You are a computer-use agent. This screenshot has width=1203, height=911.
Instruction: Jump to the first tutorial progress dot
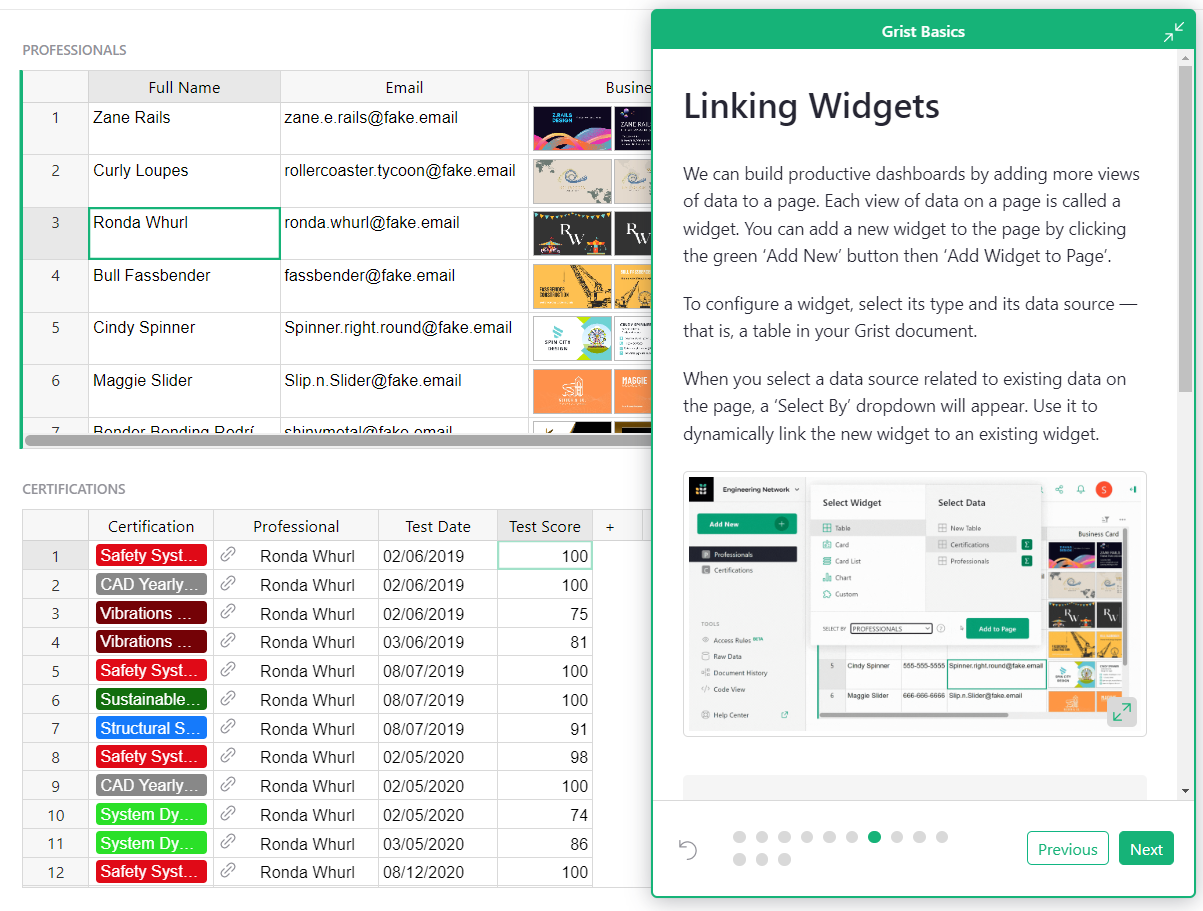pyautogui.click(x=739, y=837)
